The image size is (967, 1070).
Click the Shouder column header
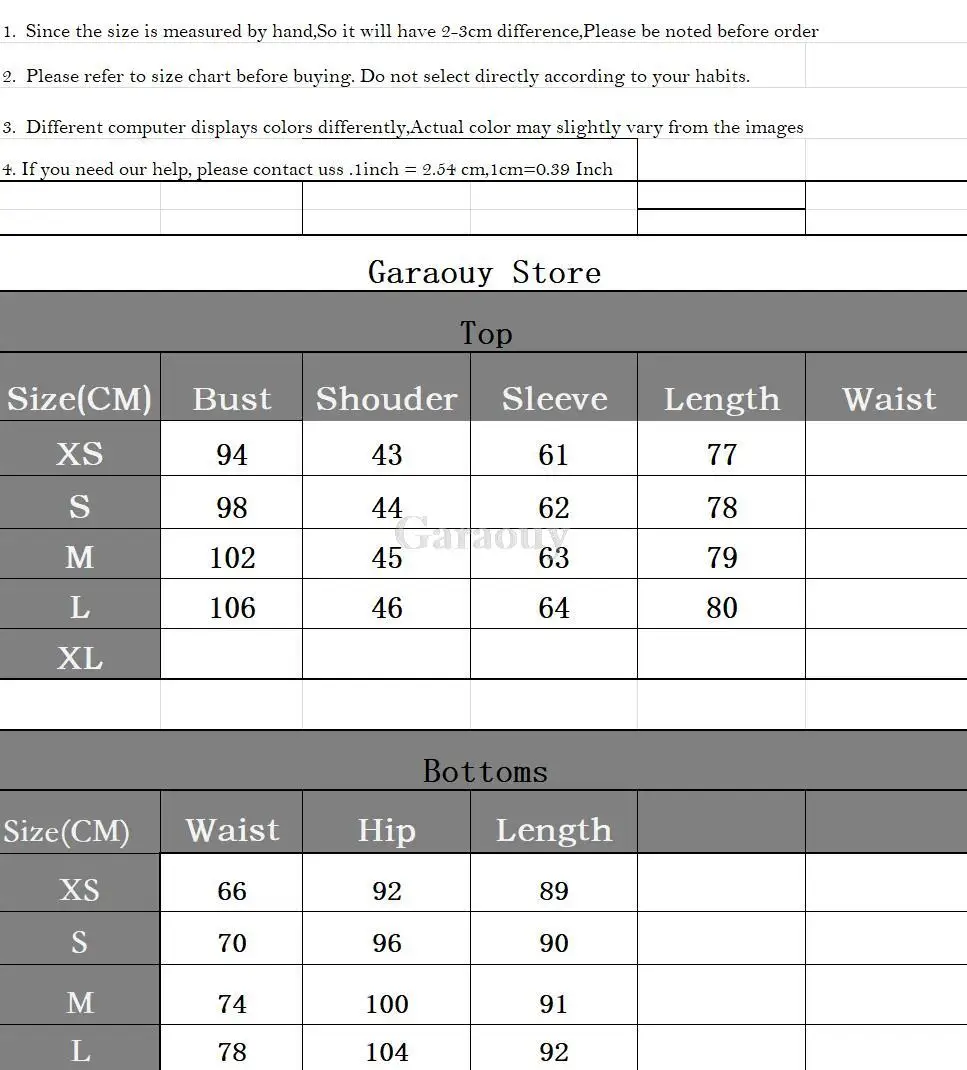[386, 398]
